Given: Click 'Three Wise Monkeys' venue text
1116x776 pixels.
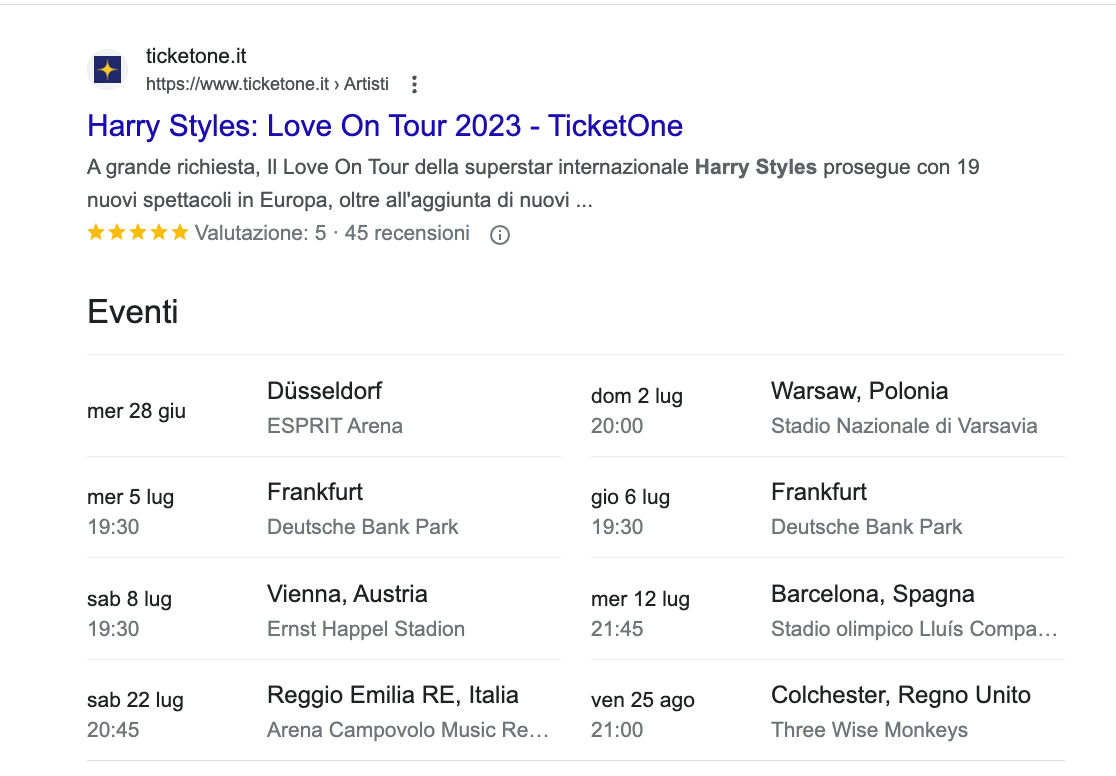Looking at the screenshot, I should pos(869,730).
